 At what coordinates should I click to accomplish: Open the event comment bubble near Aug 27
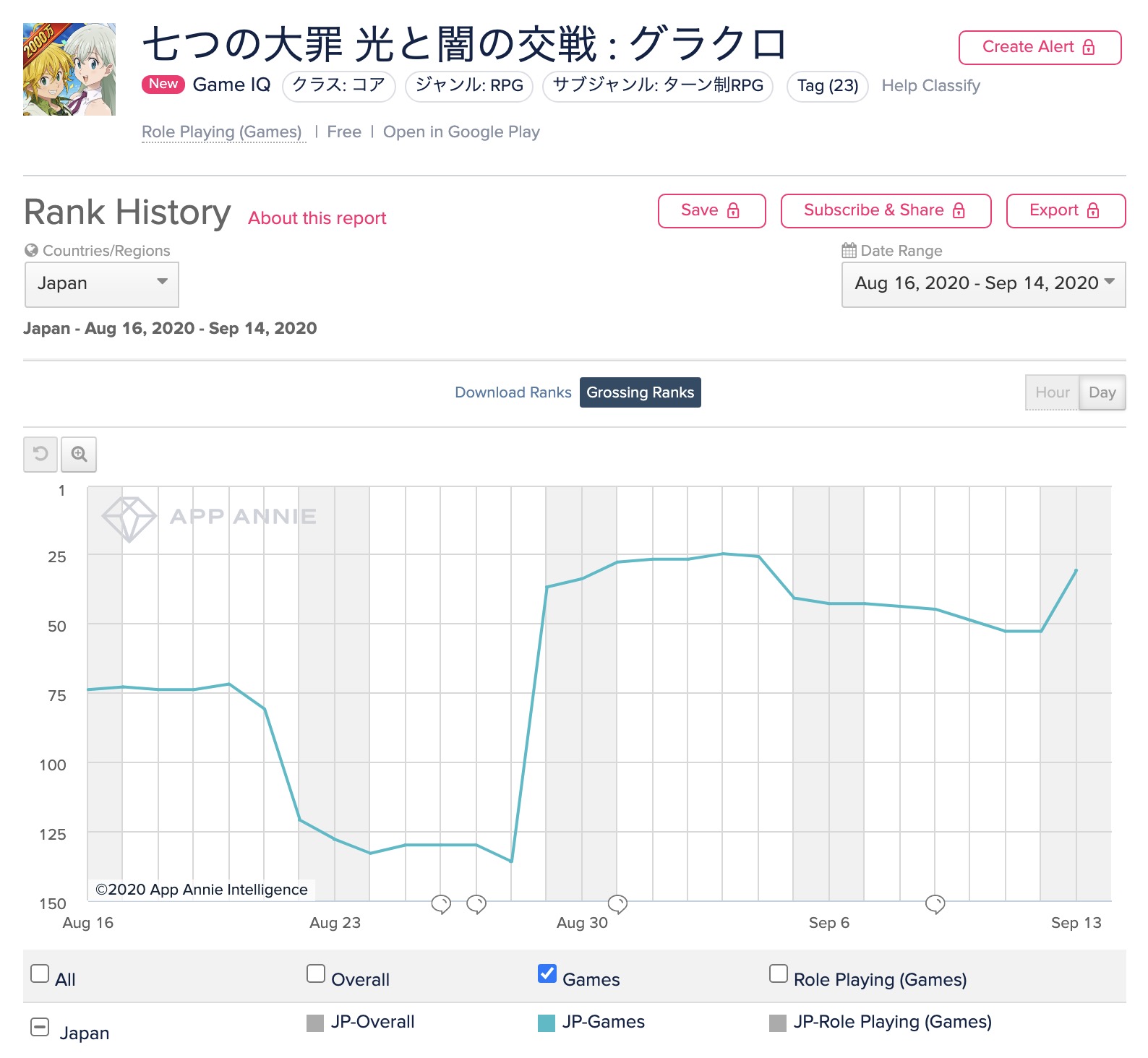476,904
